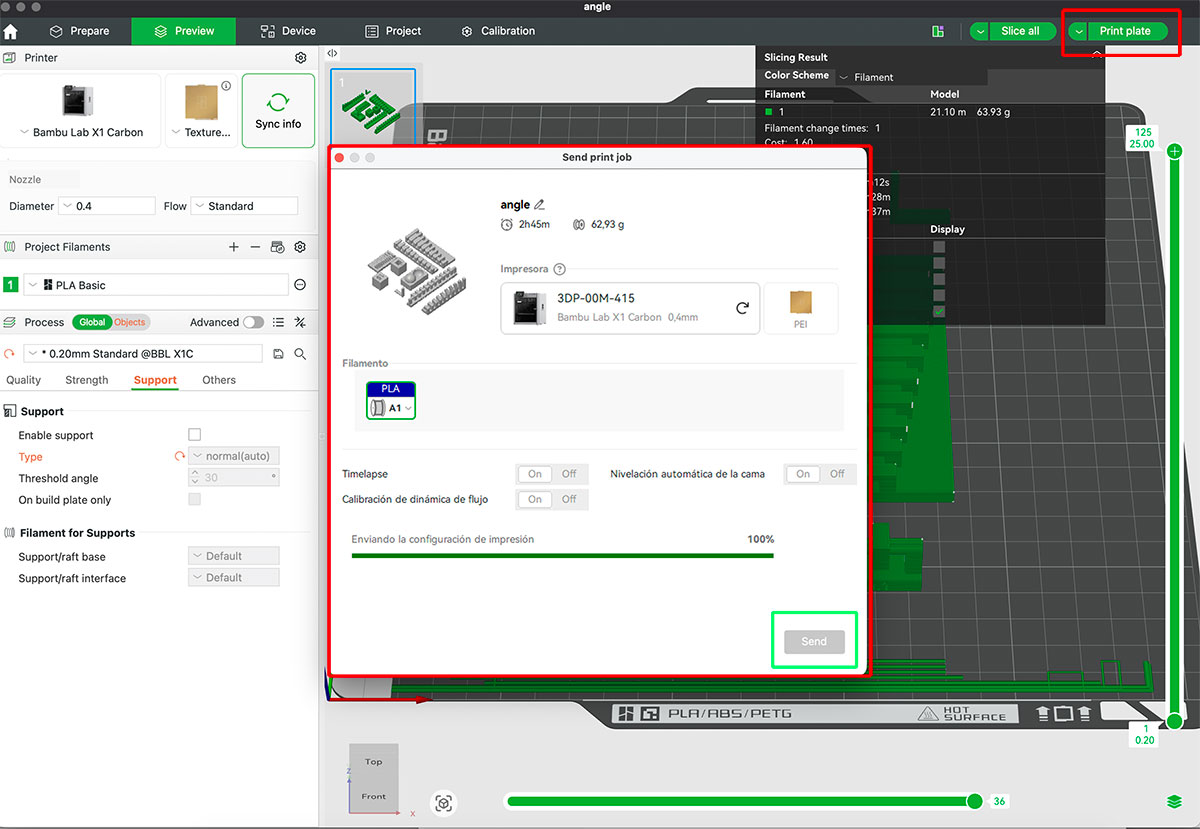Screen dimensions: 1200x829
Task: Open Color Scheme Filament dropdown
Action: 911,77
